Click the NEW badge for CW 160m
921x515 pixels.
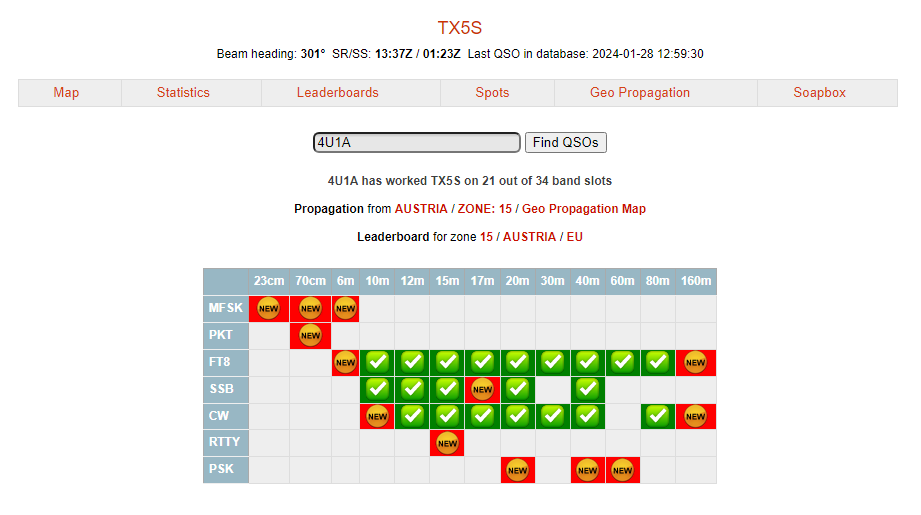[x=696, y=416]
